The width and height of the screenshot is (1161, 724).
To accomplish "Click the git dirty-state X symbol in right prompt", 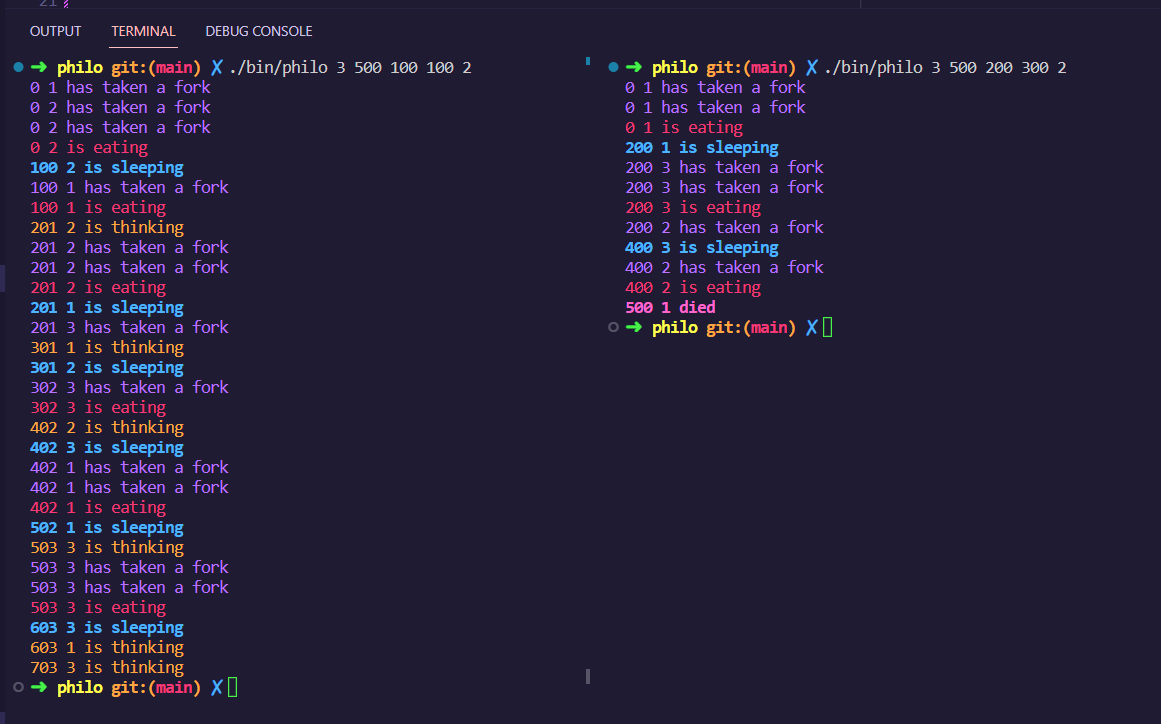I will (812, 67).
